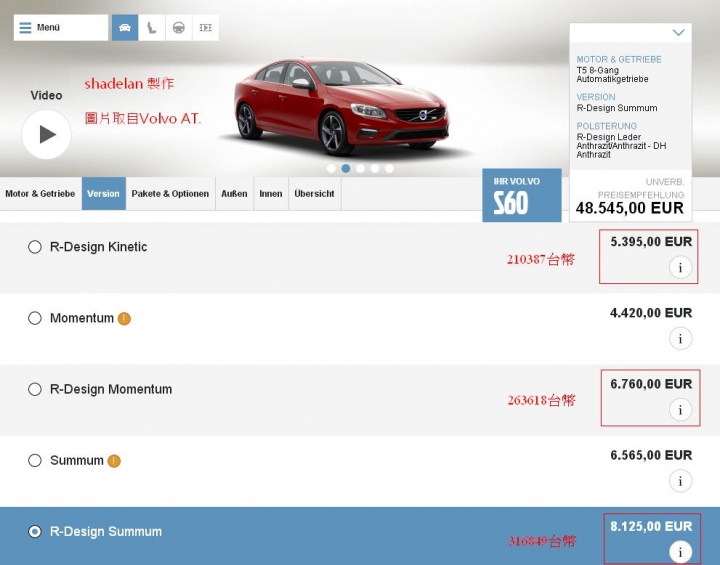
Task: Select the exterior car view icon
Action: point(125,28)
